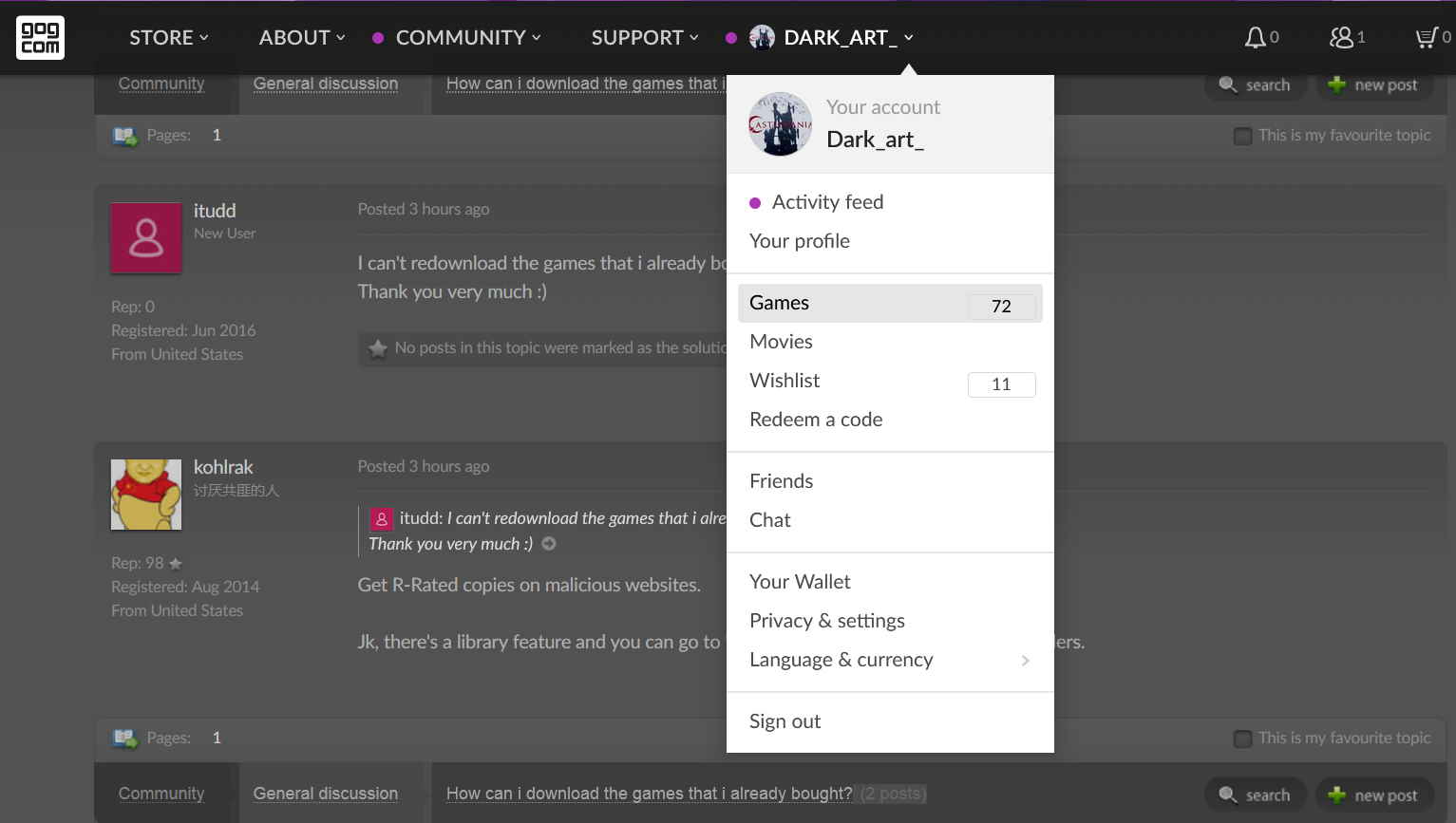Click the top topic title link
Screen dimensions: 1456x823
pos(586,84)
